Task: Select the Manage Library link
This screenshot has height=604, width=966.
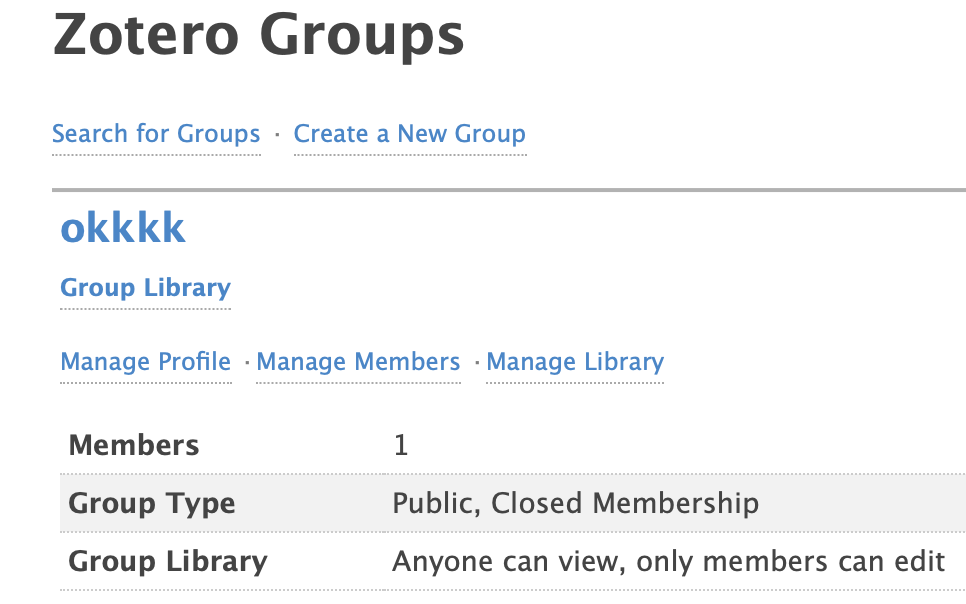Action: point(575,362)
